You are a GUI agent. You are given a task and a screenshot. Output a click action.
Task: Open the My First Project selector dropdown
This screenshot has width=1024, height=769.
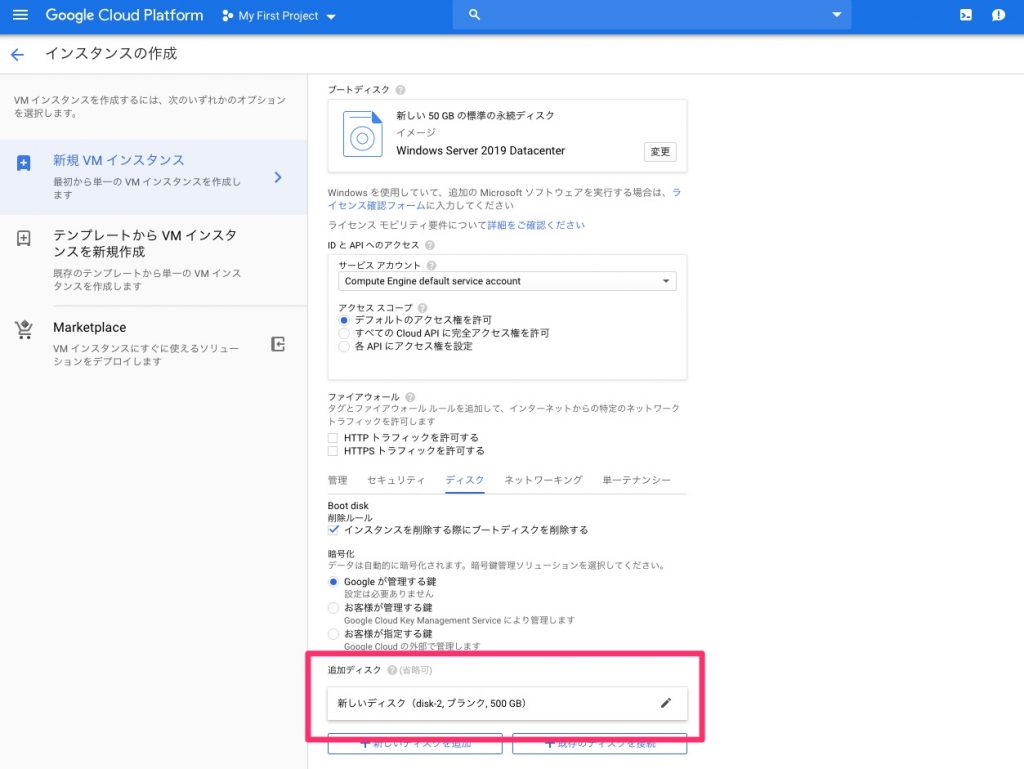pyautogui.click(x=279, y=16)
